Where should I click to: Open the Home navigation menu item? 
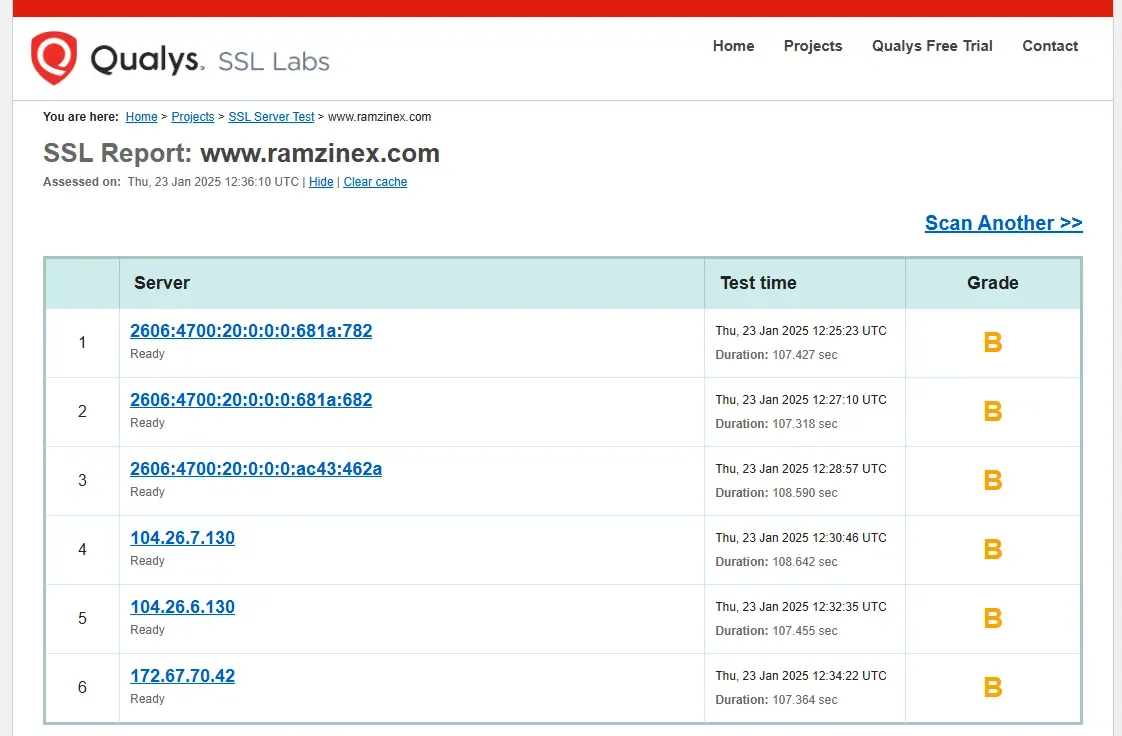(x=733, y=46)
